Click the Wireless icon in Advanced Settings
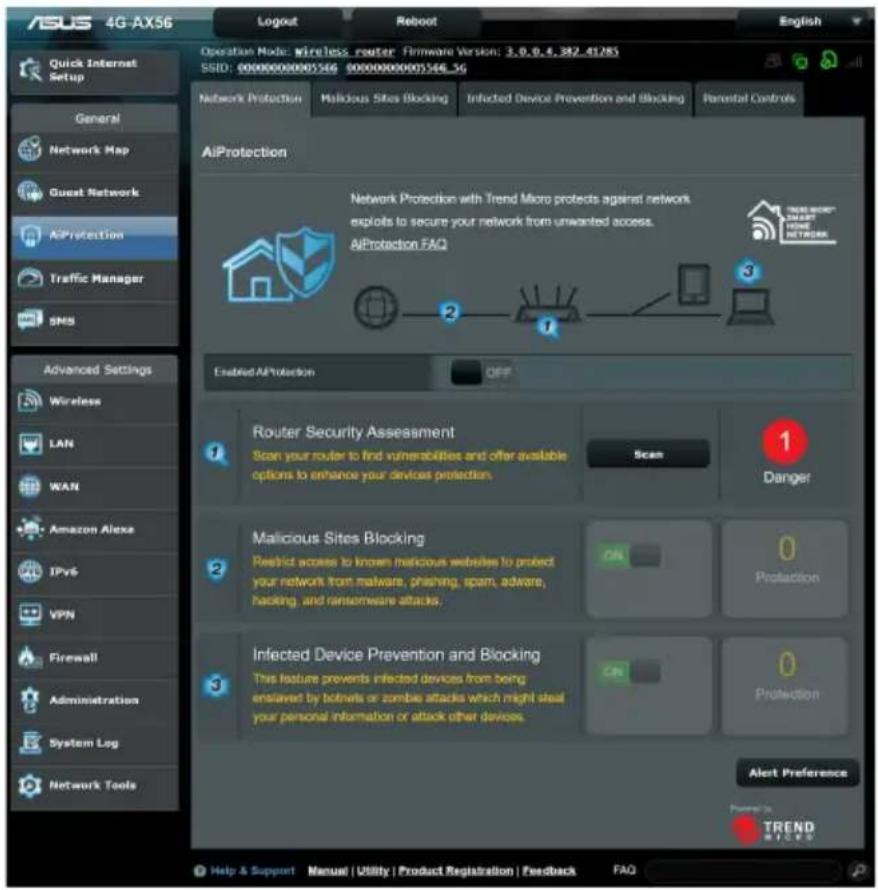Image resolution: width=878 pixels, height=890 pixels. [x=30, y=401]
